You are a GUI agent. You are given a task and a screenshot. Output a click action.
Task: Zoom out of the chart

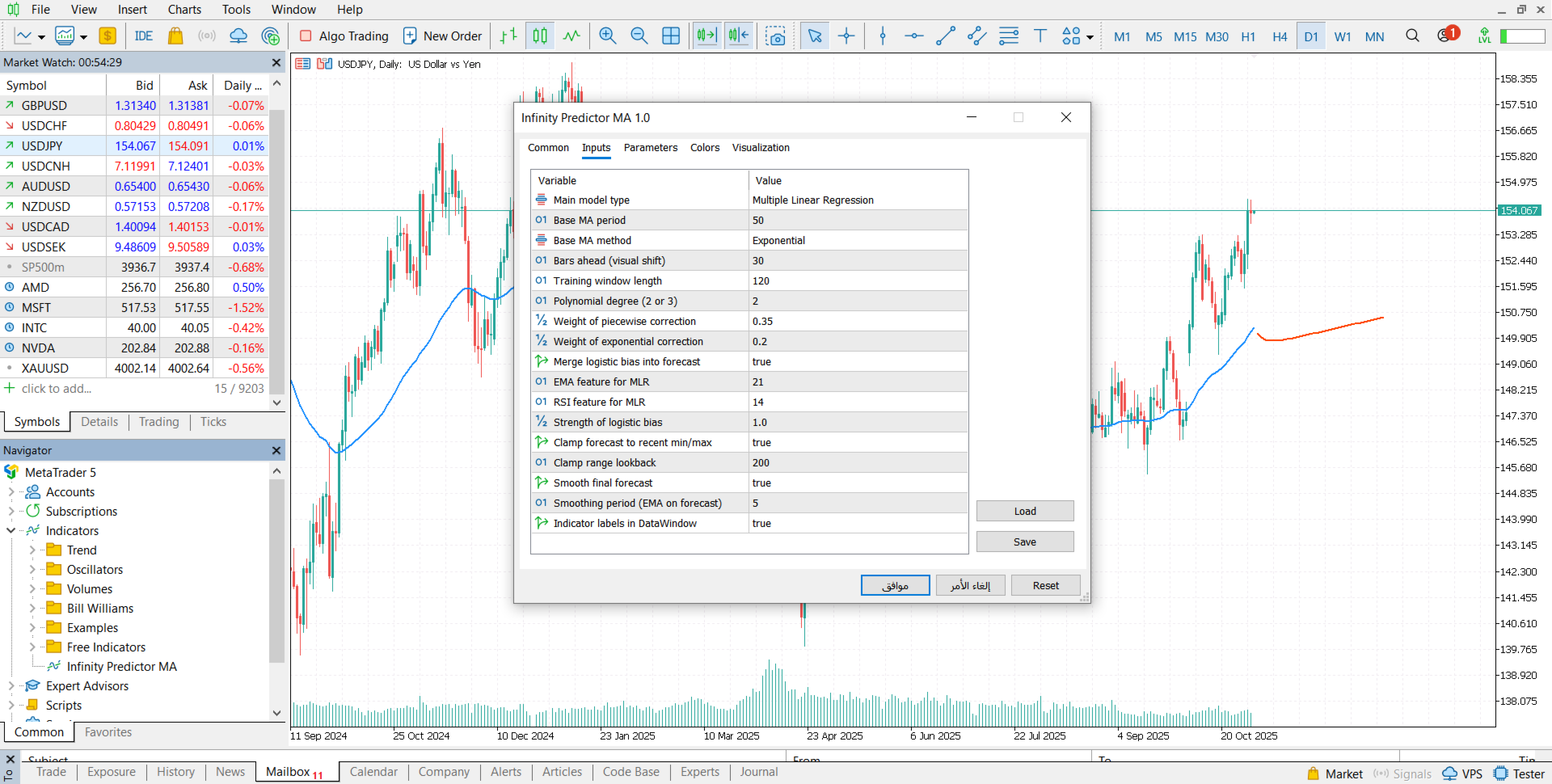pos(639,36)
